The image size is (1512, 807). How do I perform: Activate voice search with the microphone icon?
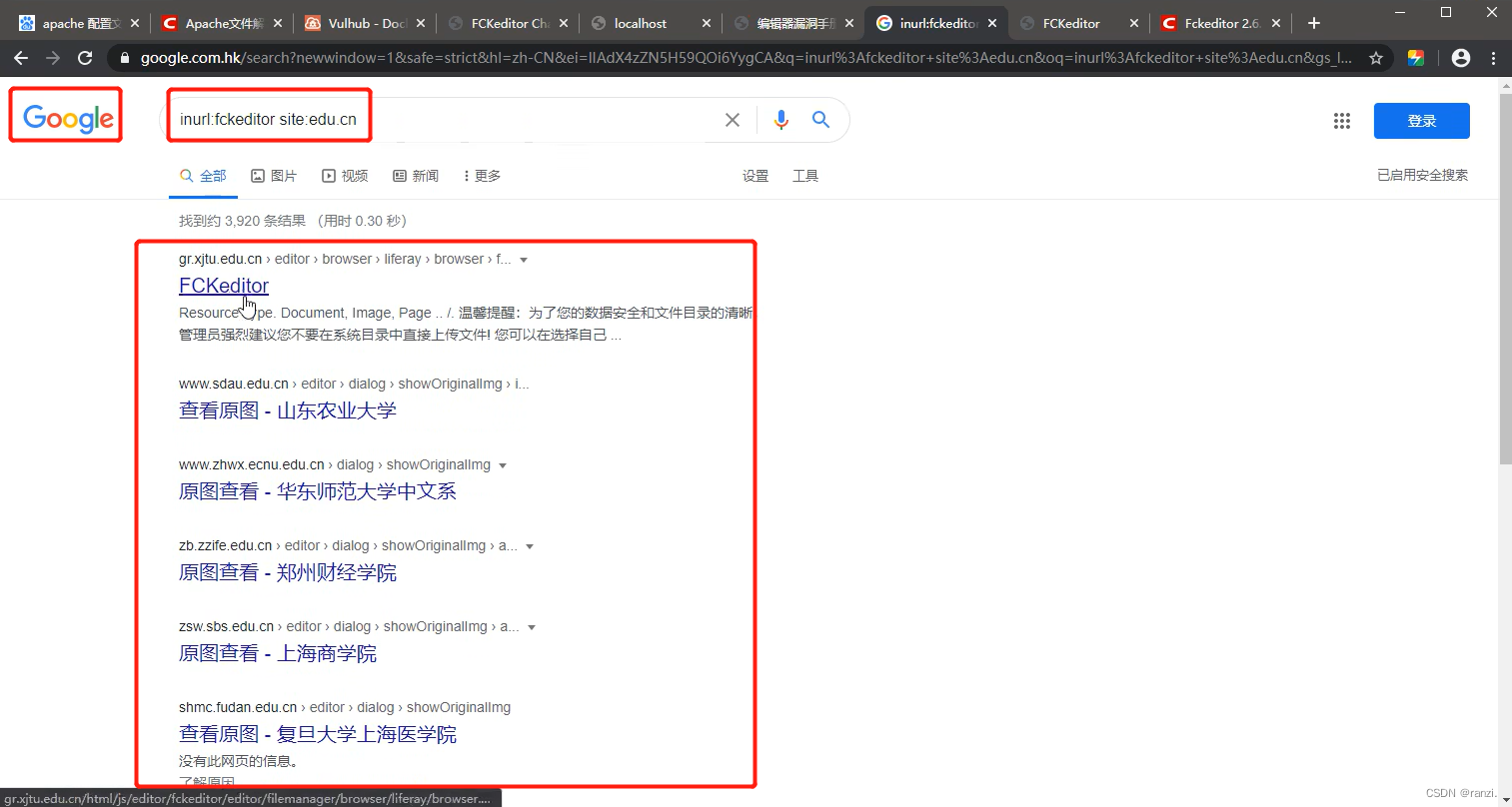coord(780,119)
